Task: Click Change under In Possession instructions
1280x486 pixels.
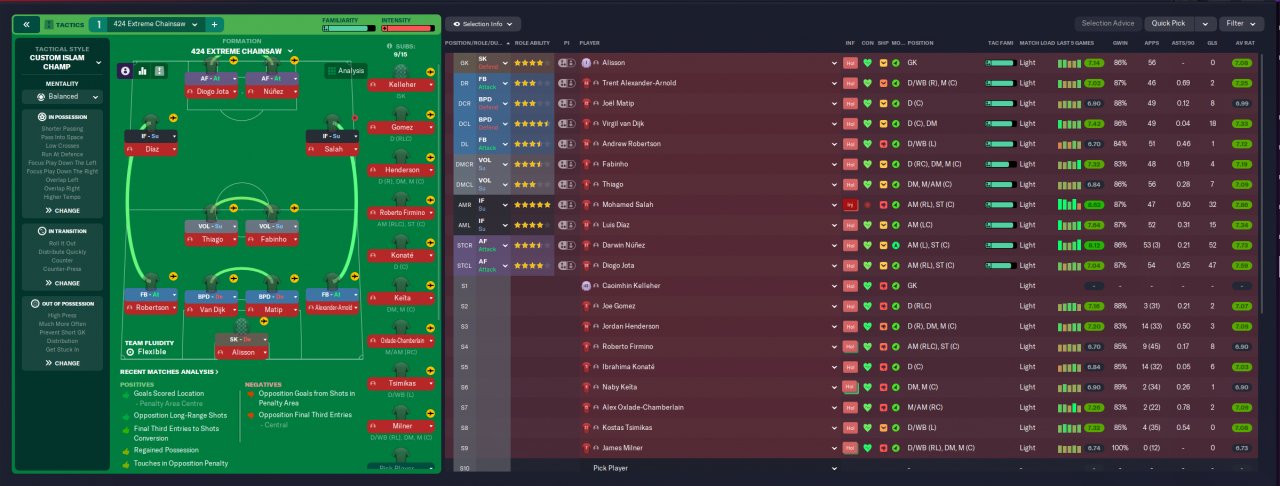Action: pyautogui.click(x=62, y=211)
